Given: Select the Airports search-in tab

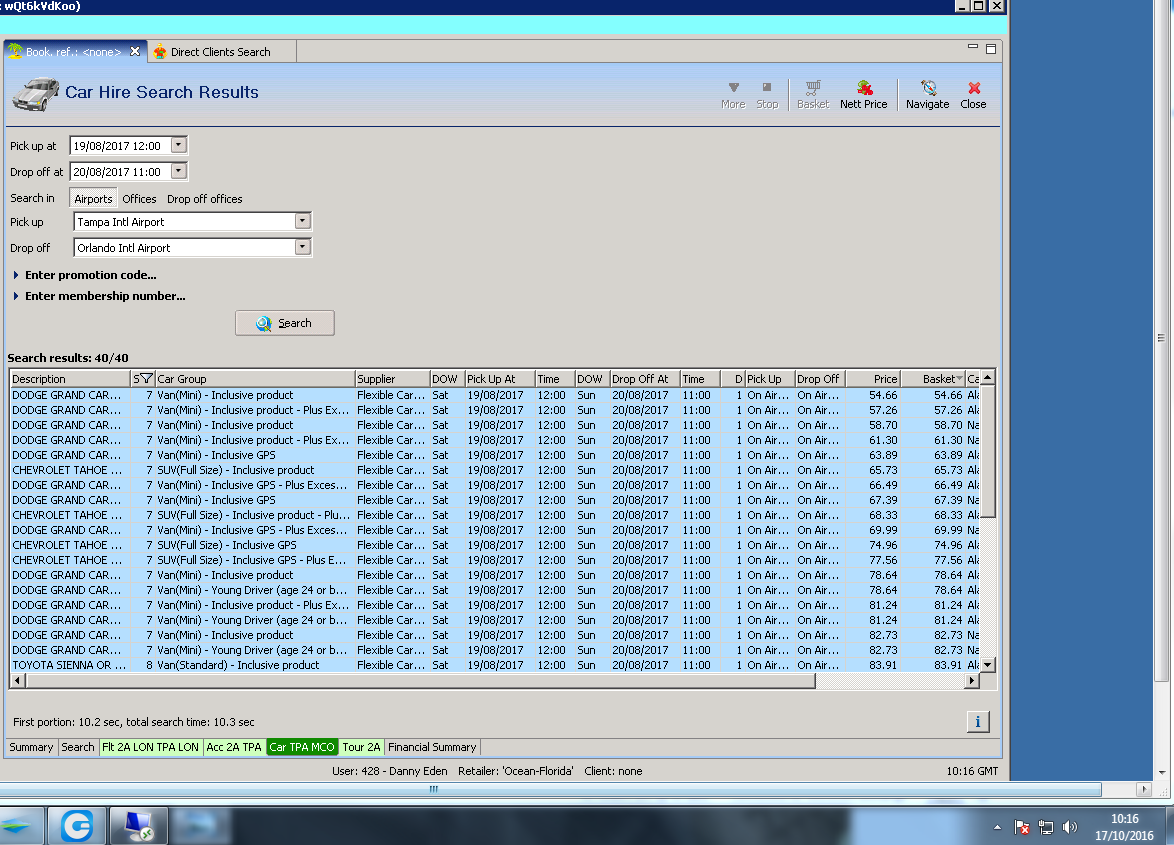Looking at the screenshot, I should pos(93,198).
